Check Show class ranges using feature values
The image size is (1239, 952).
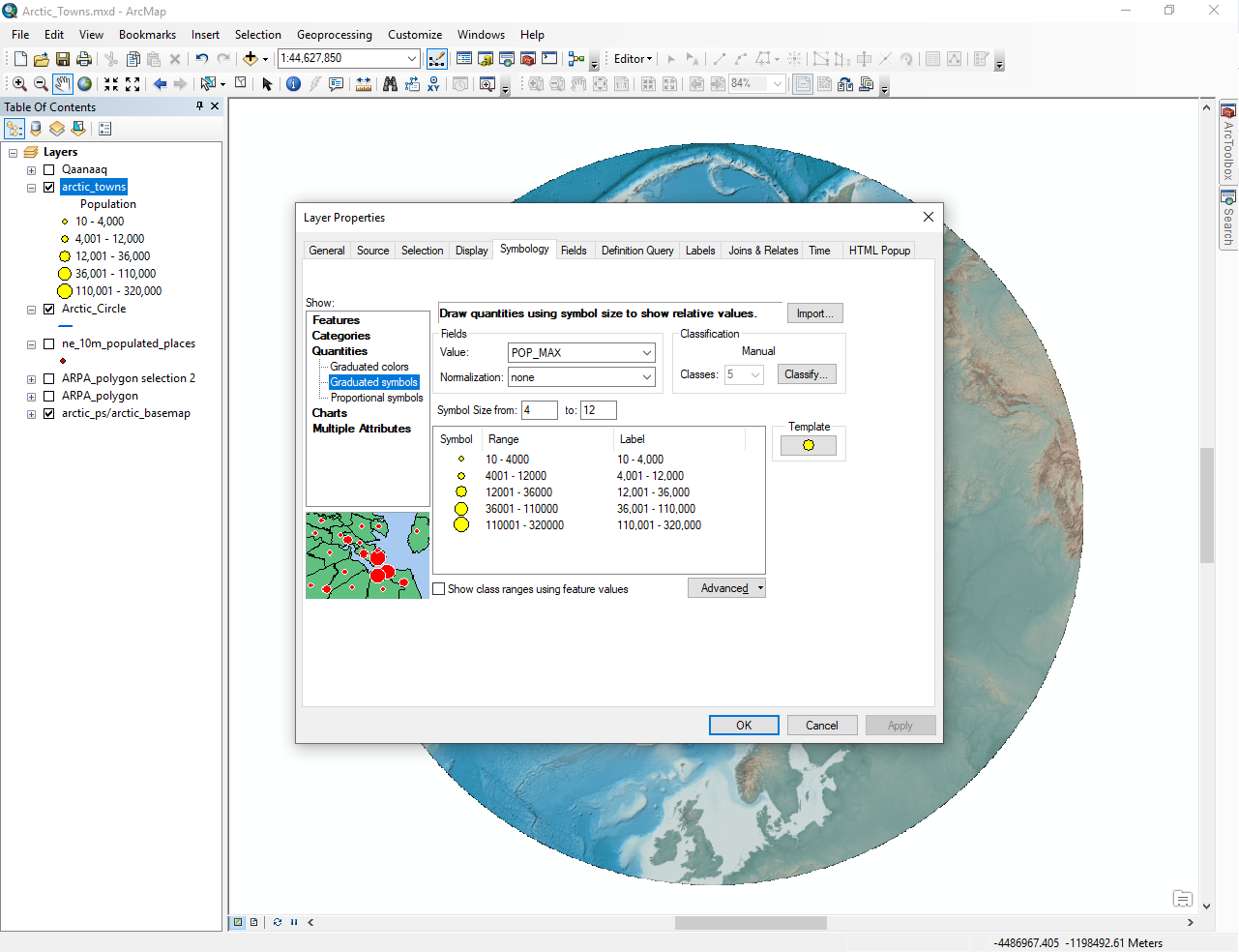(x=439, y=589)
